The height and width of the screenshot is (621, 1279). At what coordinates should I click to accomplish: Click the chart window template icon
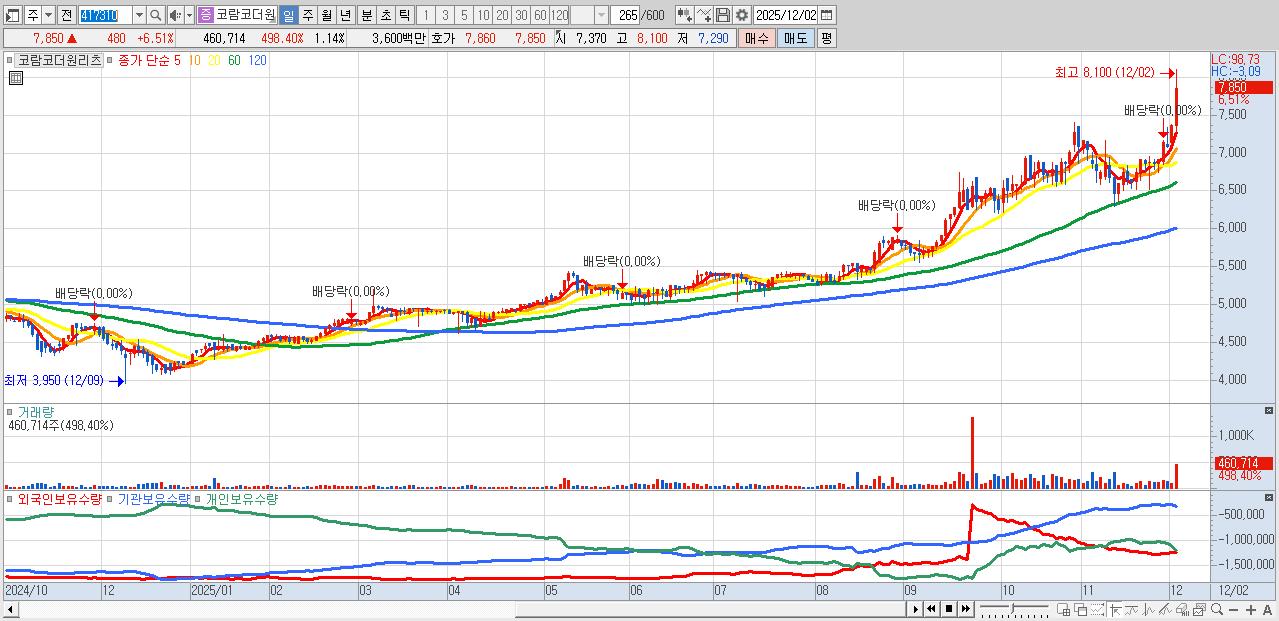tap(1199, 609)
